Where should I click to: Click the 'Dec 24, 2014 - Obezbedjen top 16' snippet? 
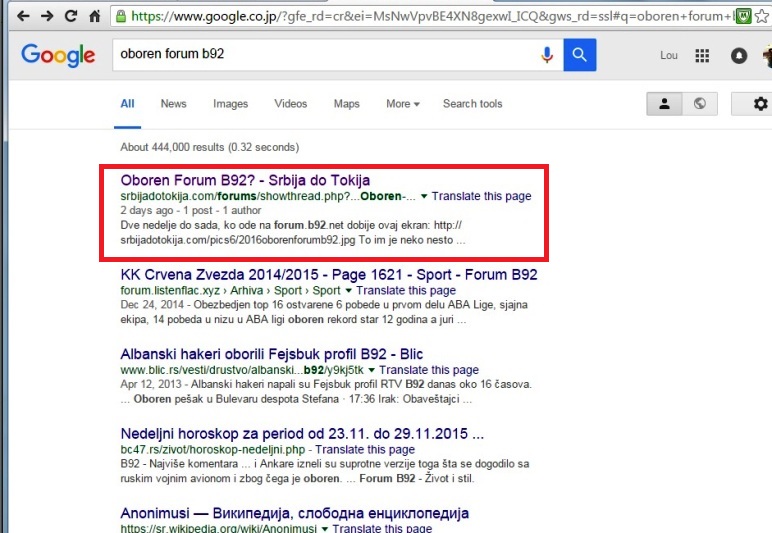point(323,312)
